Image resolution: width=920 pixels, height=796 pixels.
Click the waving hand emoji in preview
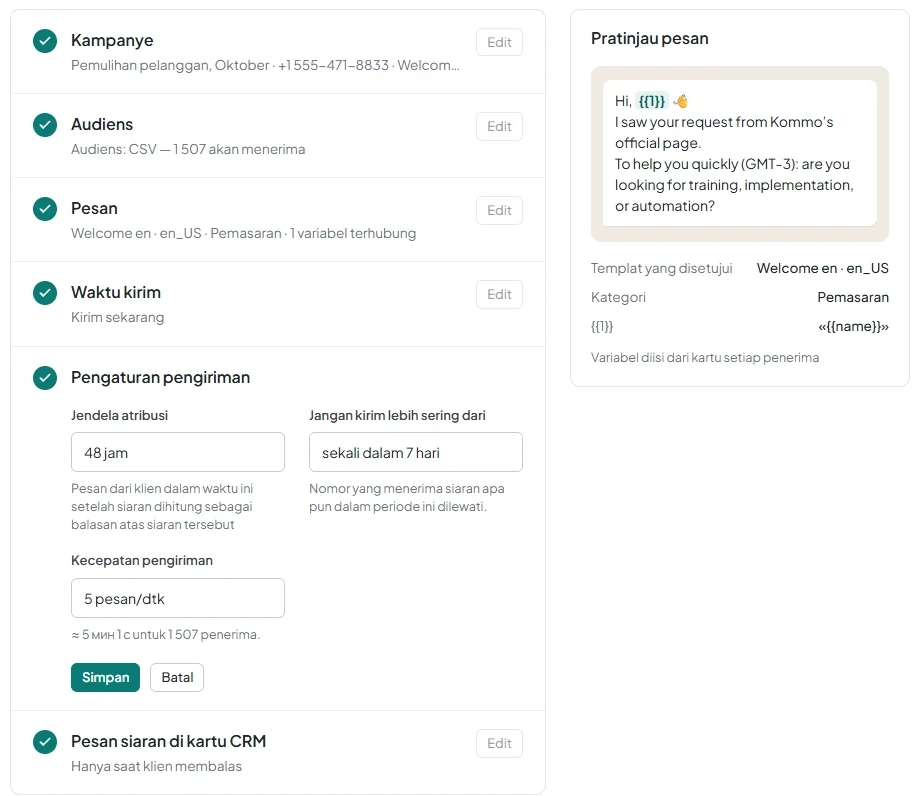tap(681, 101)
